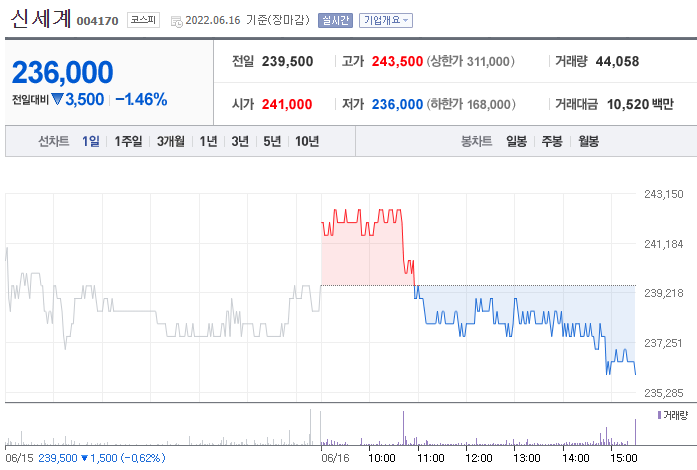Click the 거래대금 value 10,520 백만
The image size is (697, 470).
640,104
